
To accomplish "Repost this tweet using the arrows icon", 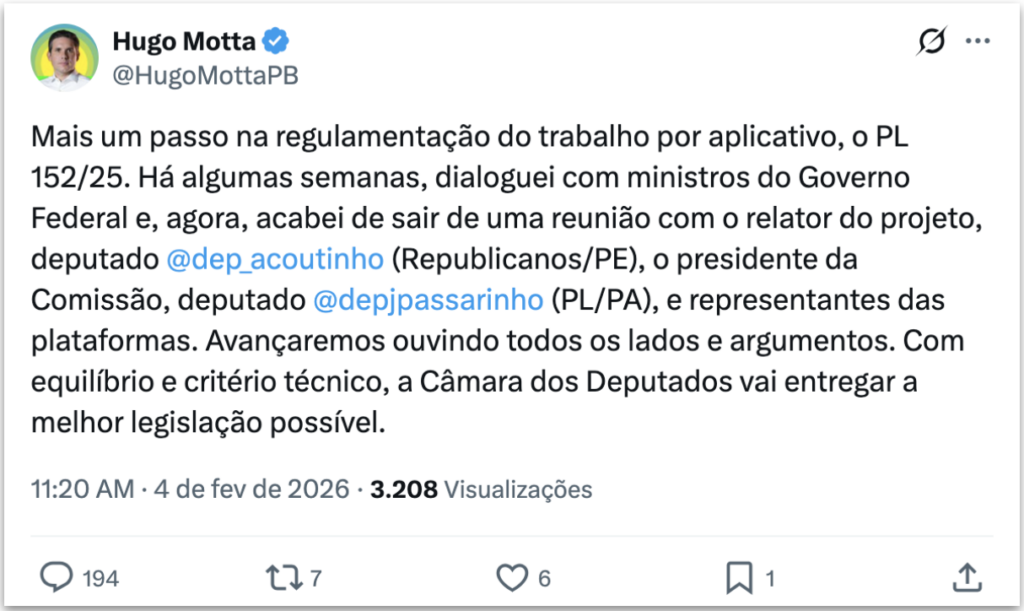I will [283, 576].
